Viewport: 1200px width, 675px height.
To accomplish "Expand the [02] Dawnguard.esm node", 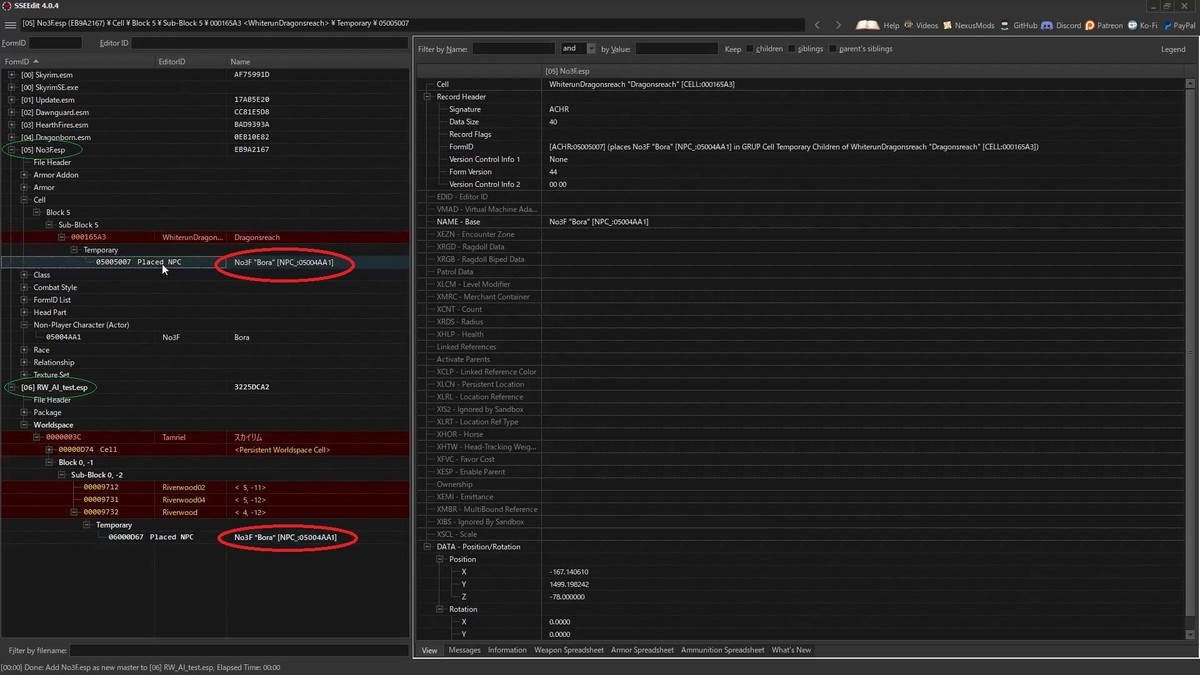I will (11, 112).
